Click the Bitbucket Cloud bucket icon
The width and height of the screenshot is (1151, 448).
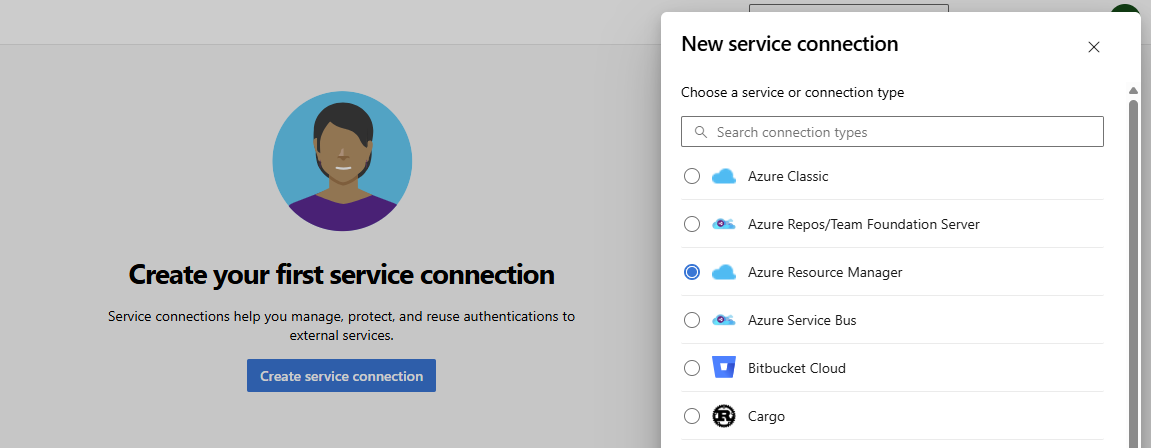pyautogui.click(x=724, y=368)
